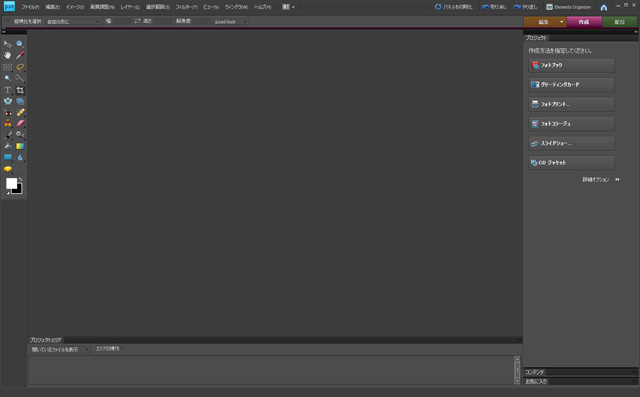Select the Paint Bucket tool

pos(8,146)
